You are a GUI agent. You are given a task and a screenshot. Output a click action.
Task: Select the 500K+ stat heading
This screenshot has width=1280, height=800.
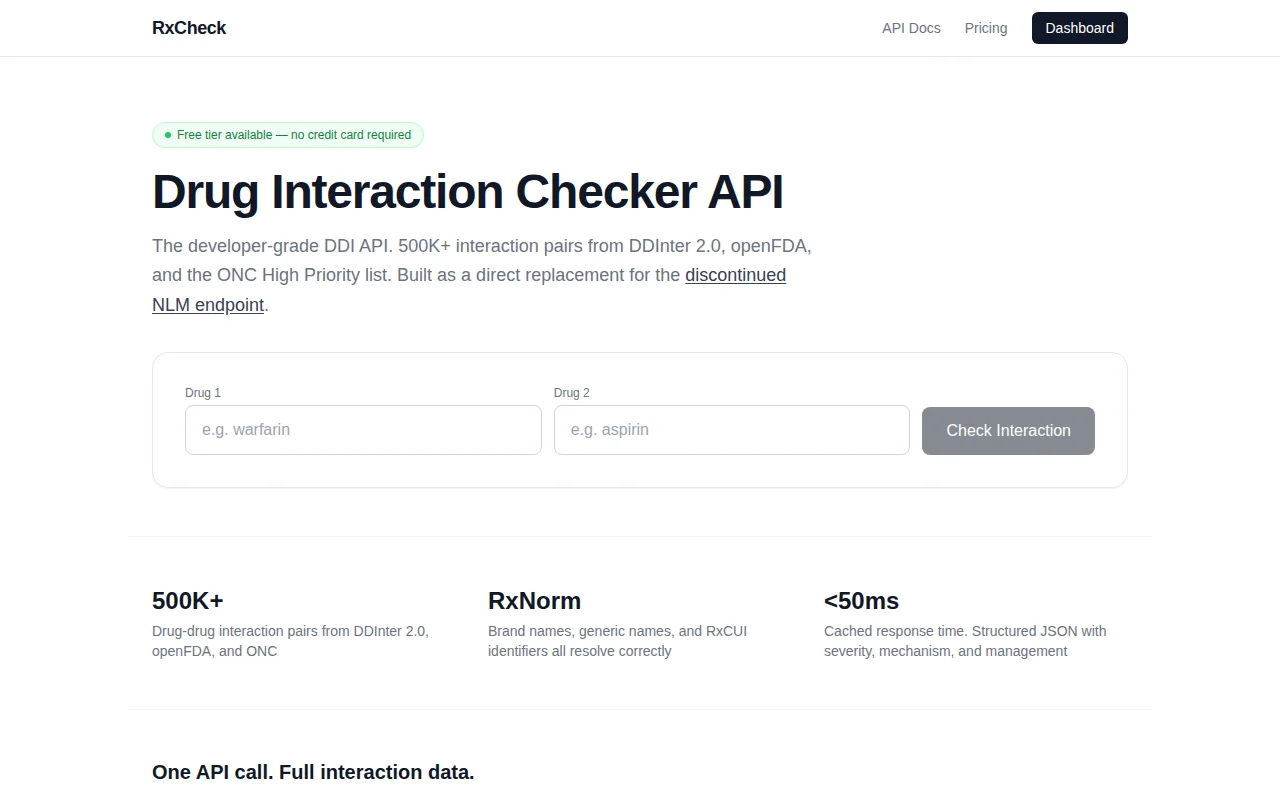click(188, 601)
